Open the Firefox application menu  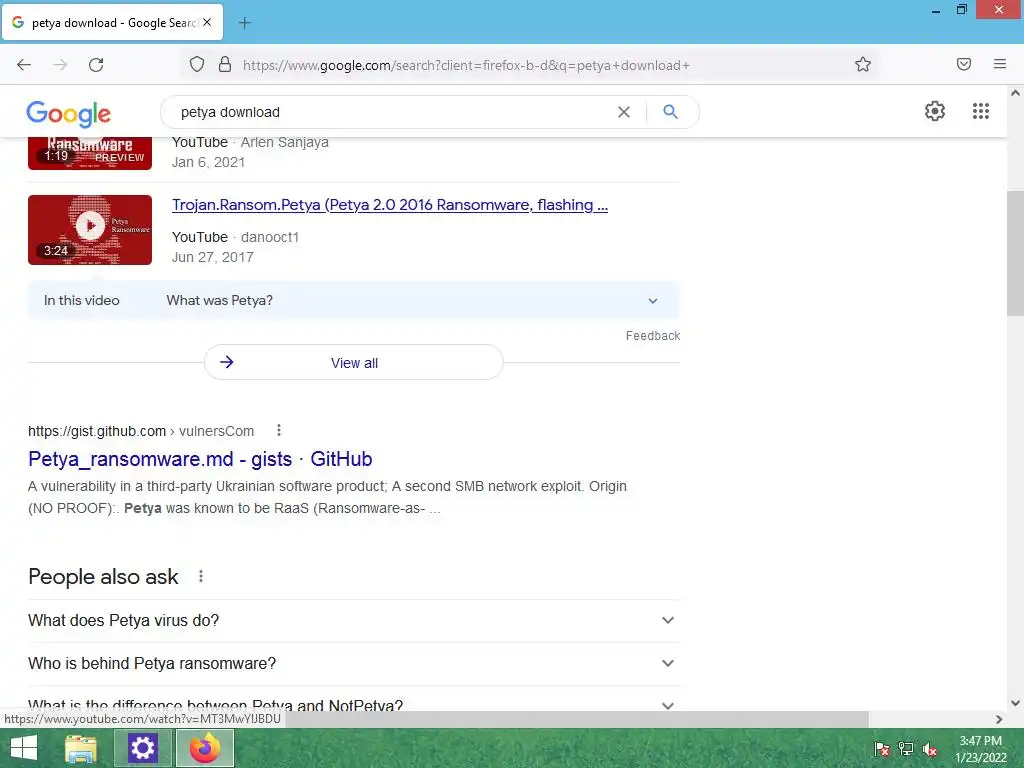pyautogui.click(x=999, y=64)
